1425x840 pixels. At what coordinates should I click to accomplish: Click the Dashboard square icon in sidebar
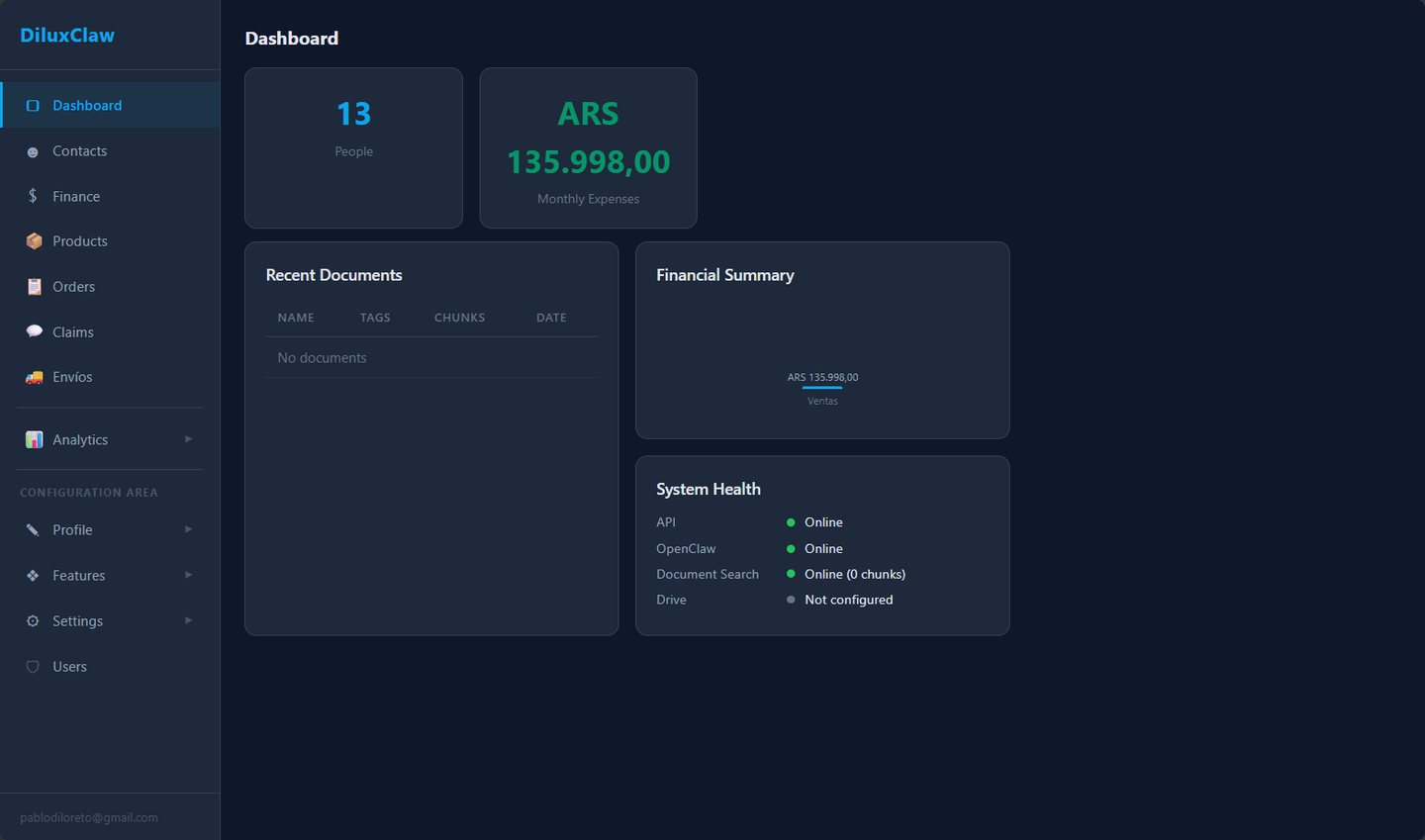point(33,106)
